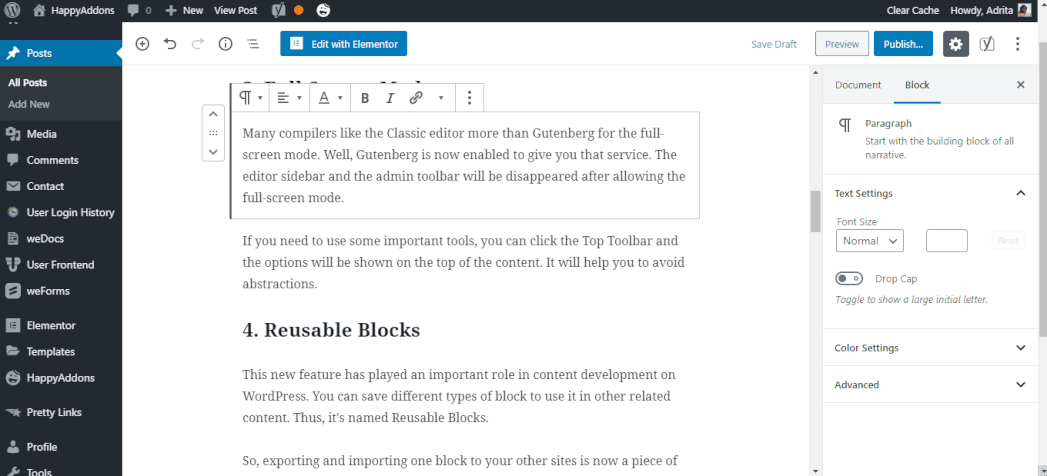Close the settings sidebar
The image size is (1047, 476).
(1020, 85)
